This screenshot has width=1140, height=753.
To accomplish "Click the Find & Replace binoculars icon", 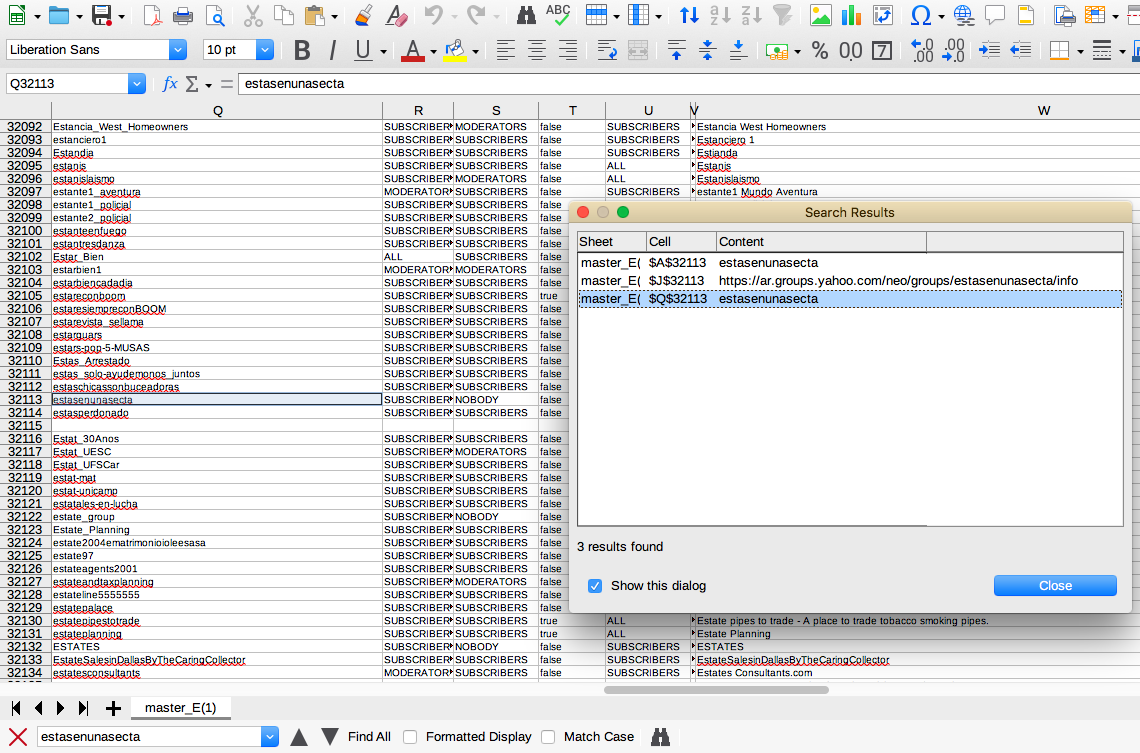I will [526, 15].
